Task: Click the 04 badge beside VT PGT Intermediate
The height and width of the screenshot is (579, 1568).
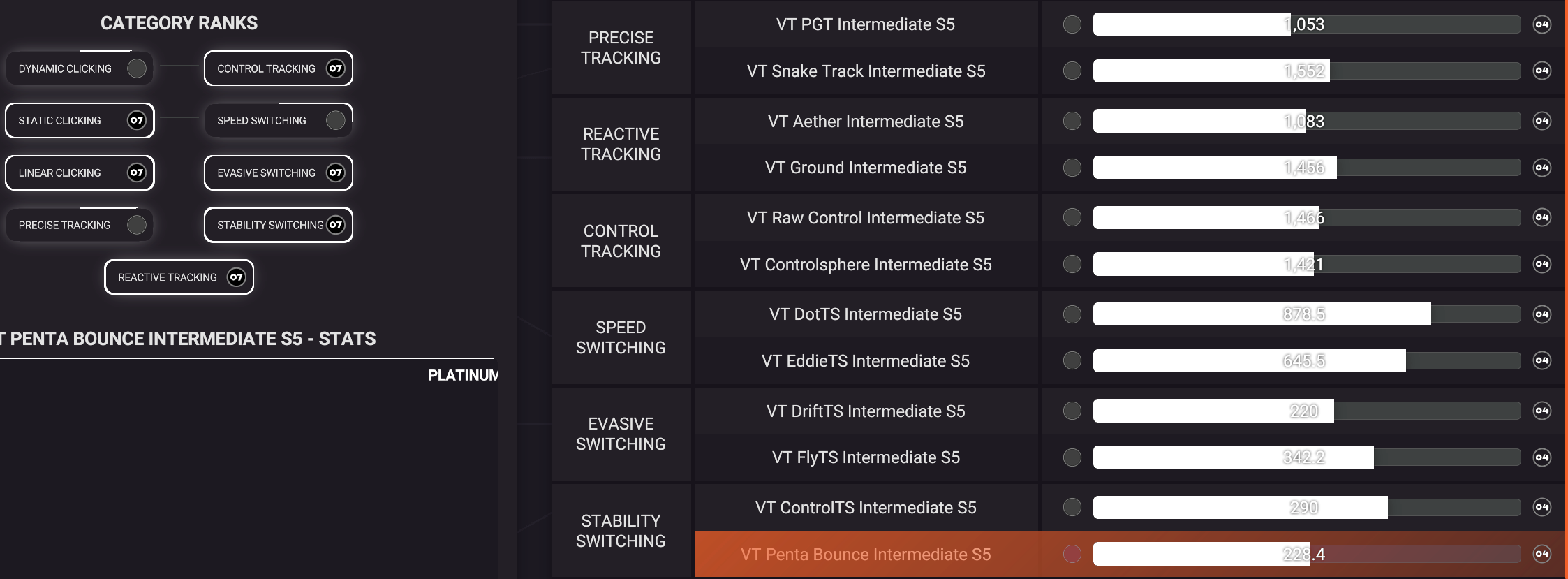Action: click(1541, 24)
